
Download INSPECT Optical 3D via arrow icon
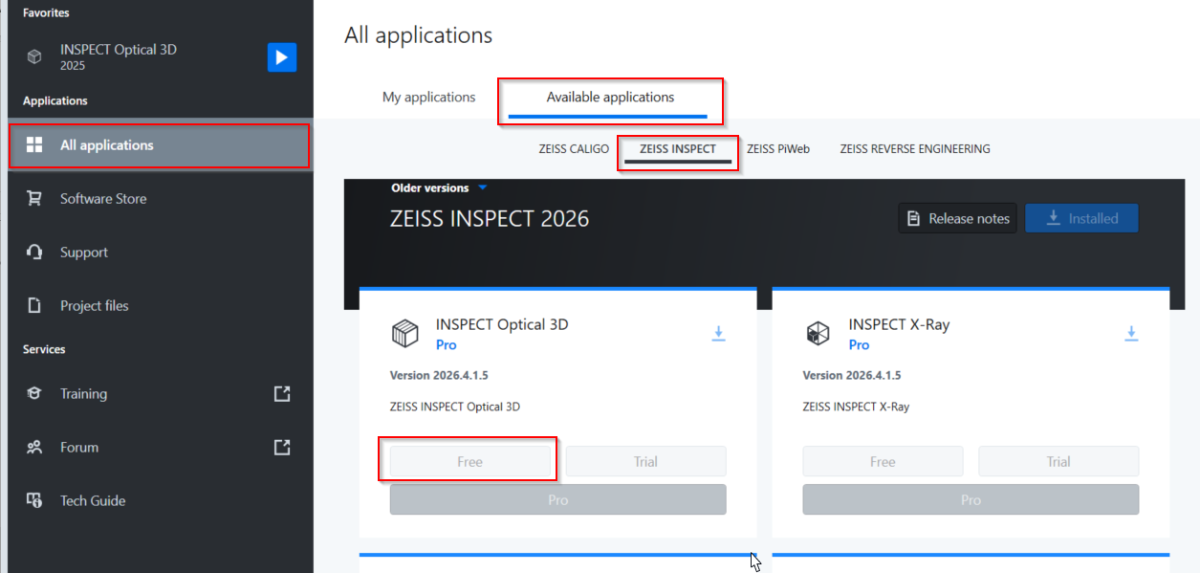point(718,333)
